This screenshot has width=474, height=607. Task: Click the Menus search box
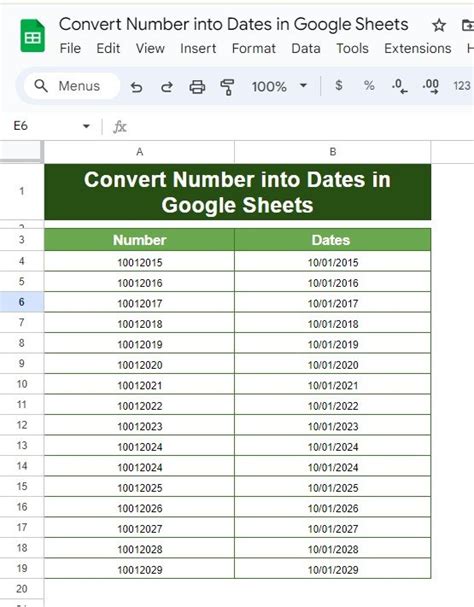coord(72,86)
